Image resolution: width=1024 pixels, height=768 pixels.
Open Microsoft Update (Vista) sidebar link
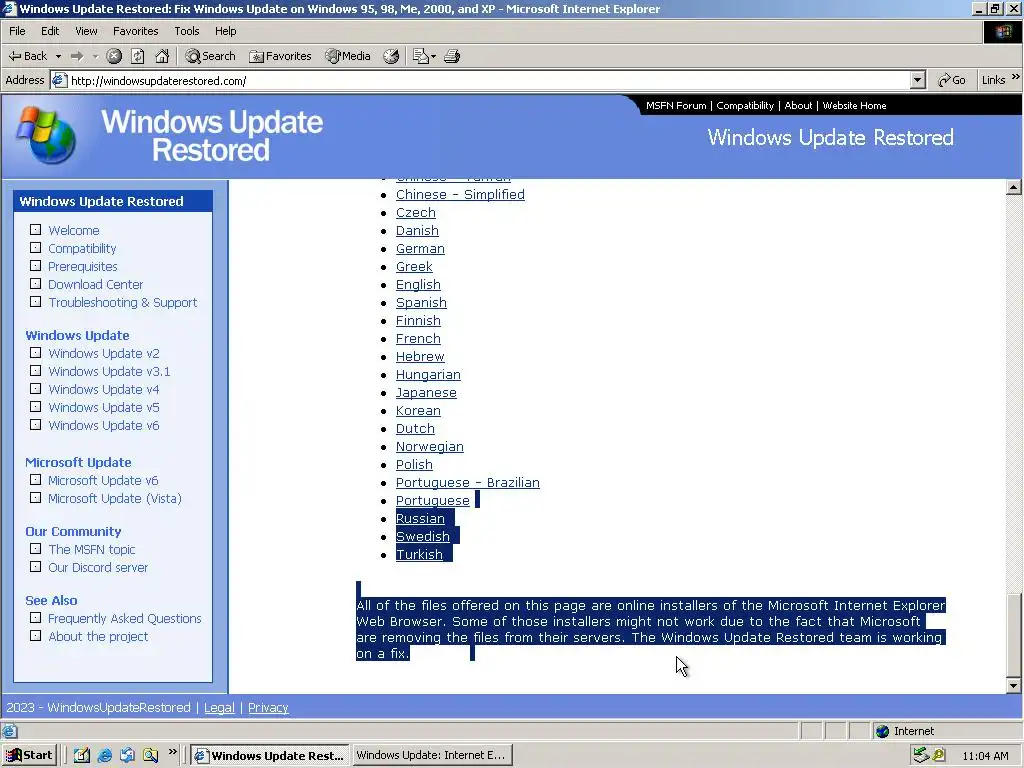115,498
